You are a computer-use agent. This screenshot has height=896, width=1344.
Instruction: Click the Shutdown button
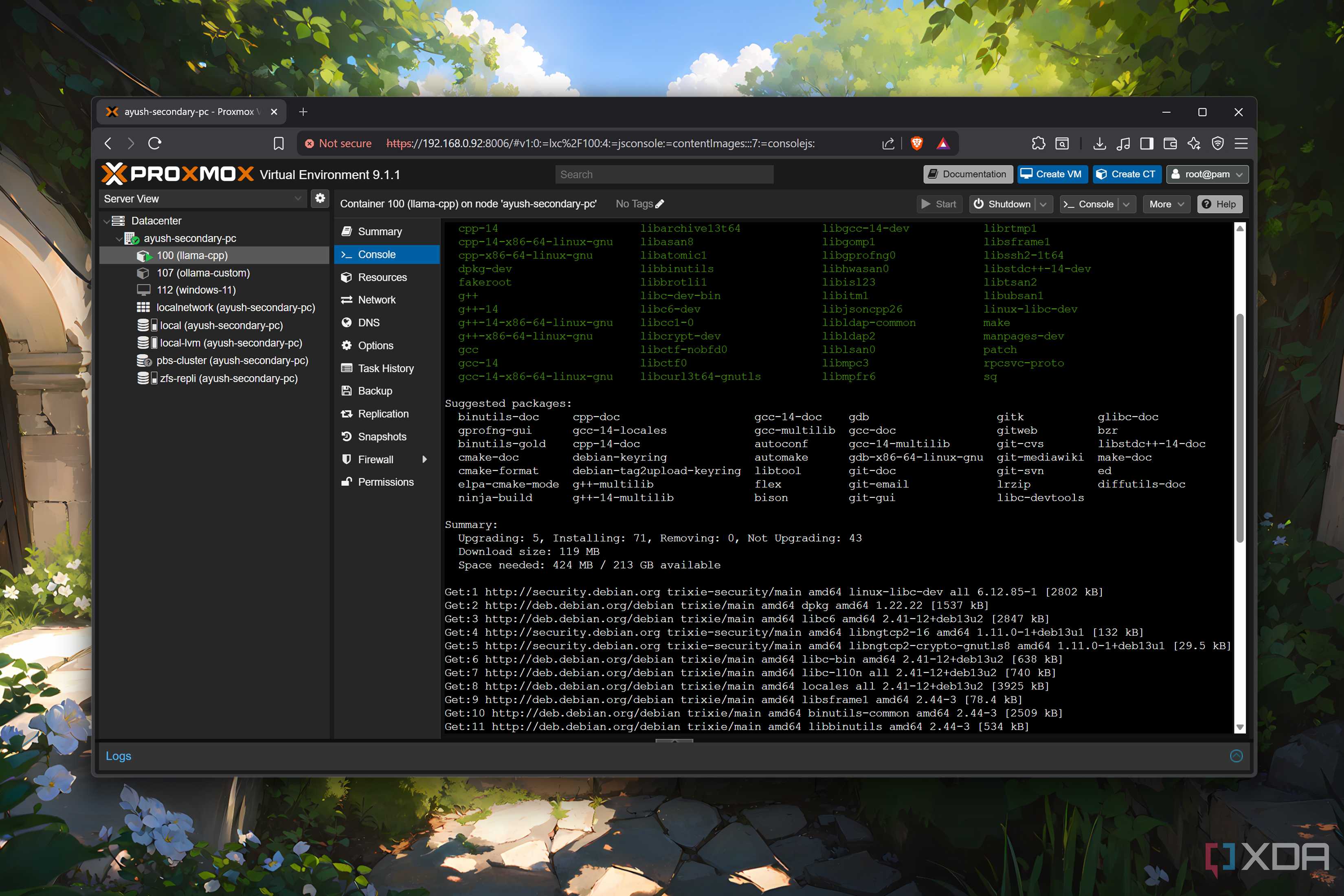[x=1002, y=204]
